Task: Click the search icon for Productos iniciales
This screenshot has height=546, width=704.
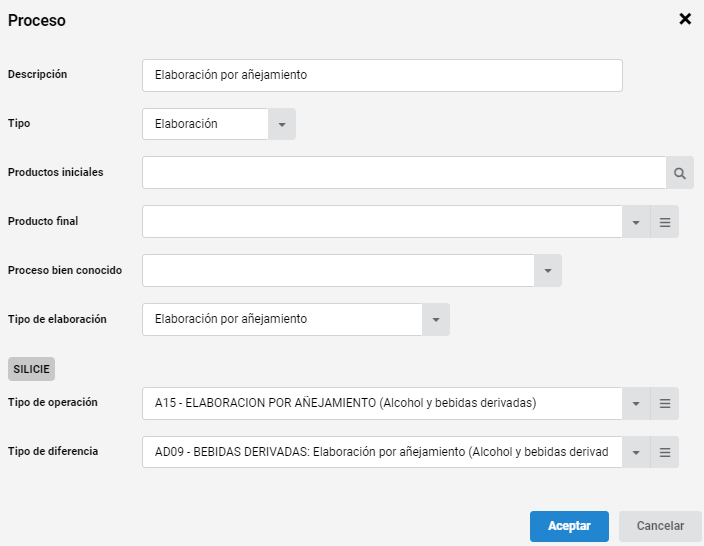Action: coord(680,173)
